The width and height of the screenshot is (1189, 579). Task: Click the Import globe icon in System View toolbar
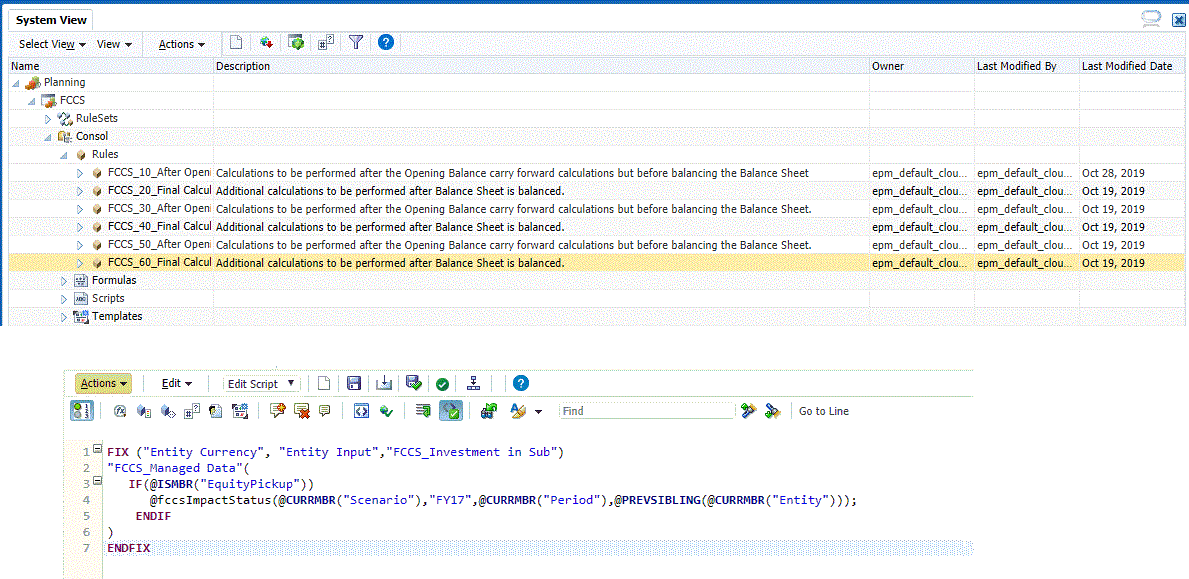(x=266, y=43)
